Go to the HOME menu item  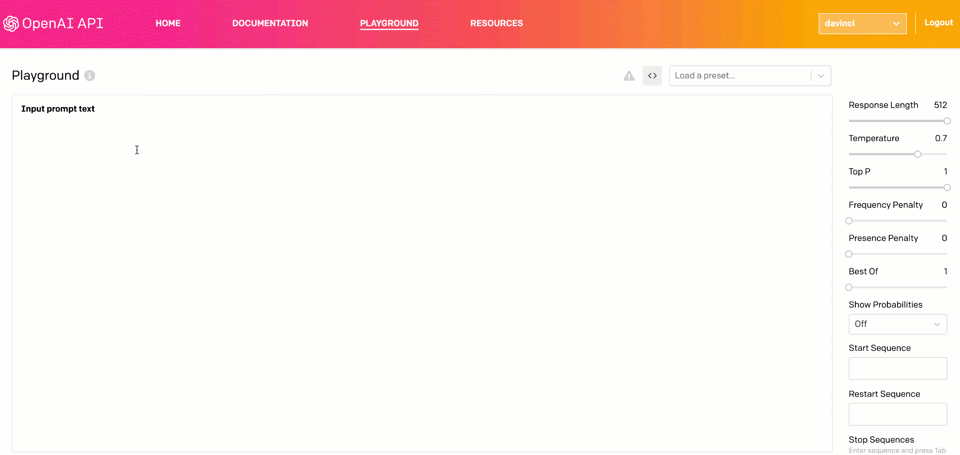168,23
